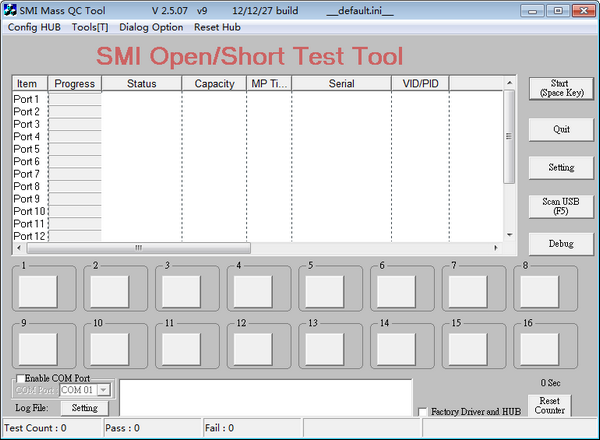The height and width of the screenshot is (440, 600).
Task: Click the Log File Setting button
Action: (84, 408)
